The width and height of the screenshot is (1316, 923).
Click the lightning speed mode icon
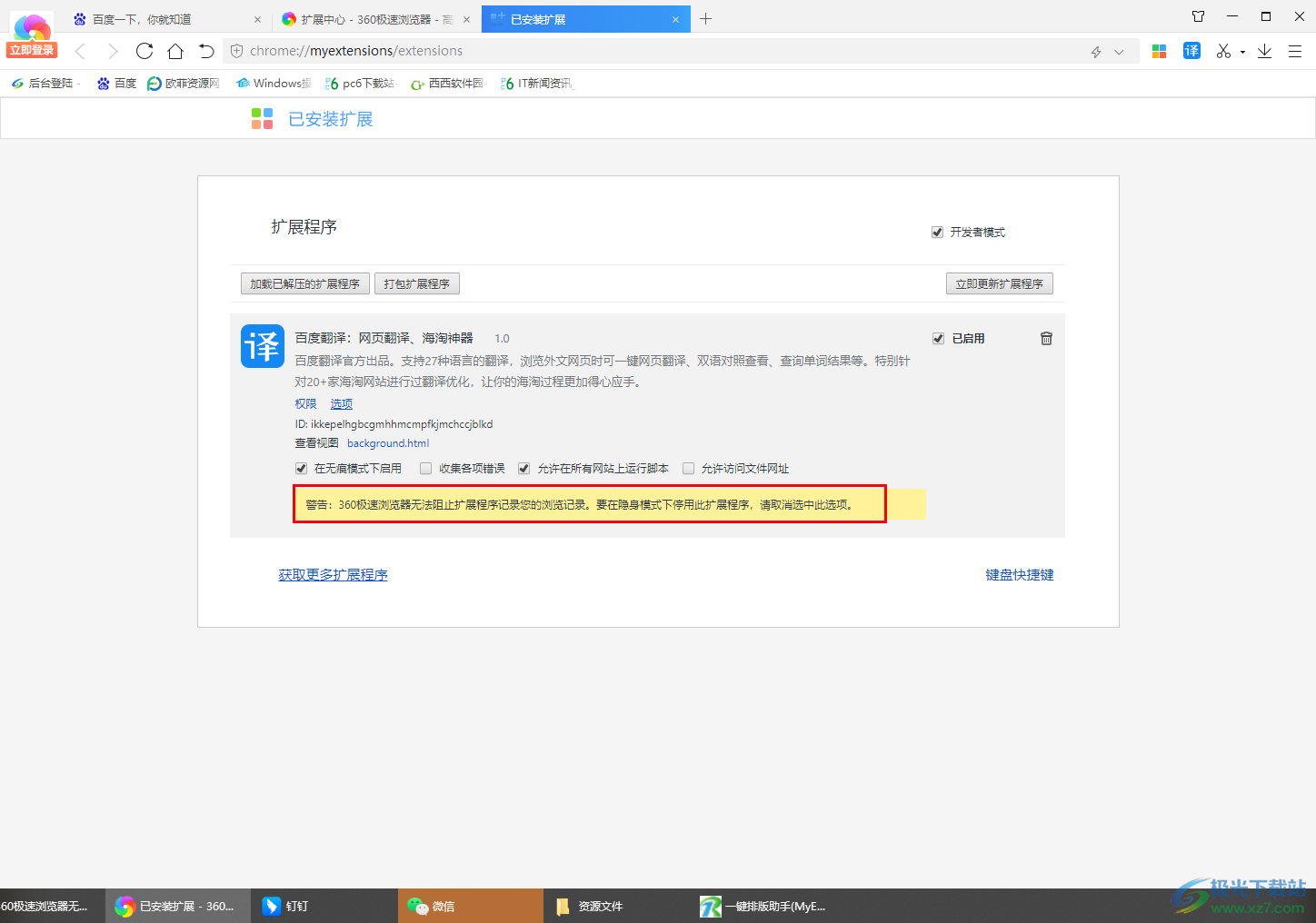pos(1096,52)
